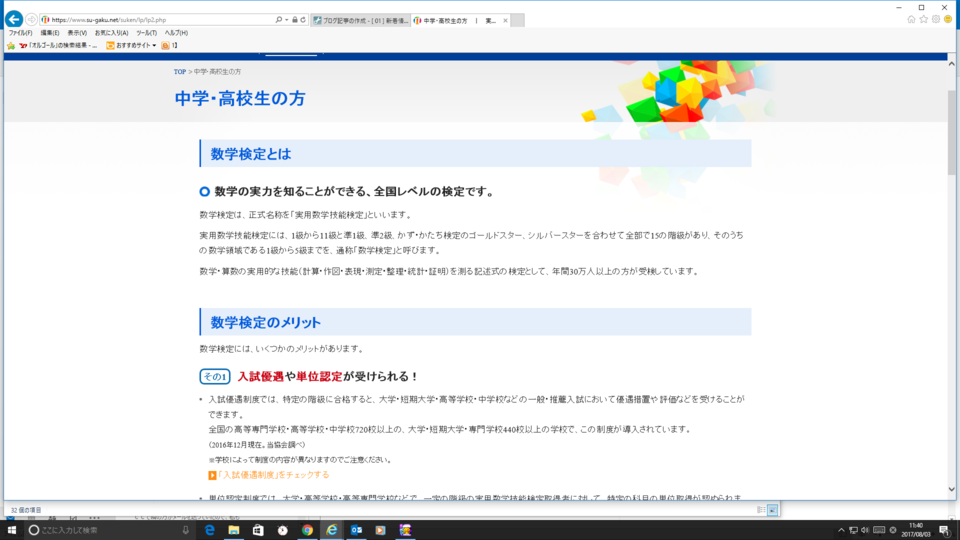The width and height of the screenshot is (960, 540).
Task: Open the ファイル(F) menu
Action: (x=20, y=33)
